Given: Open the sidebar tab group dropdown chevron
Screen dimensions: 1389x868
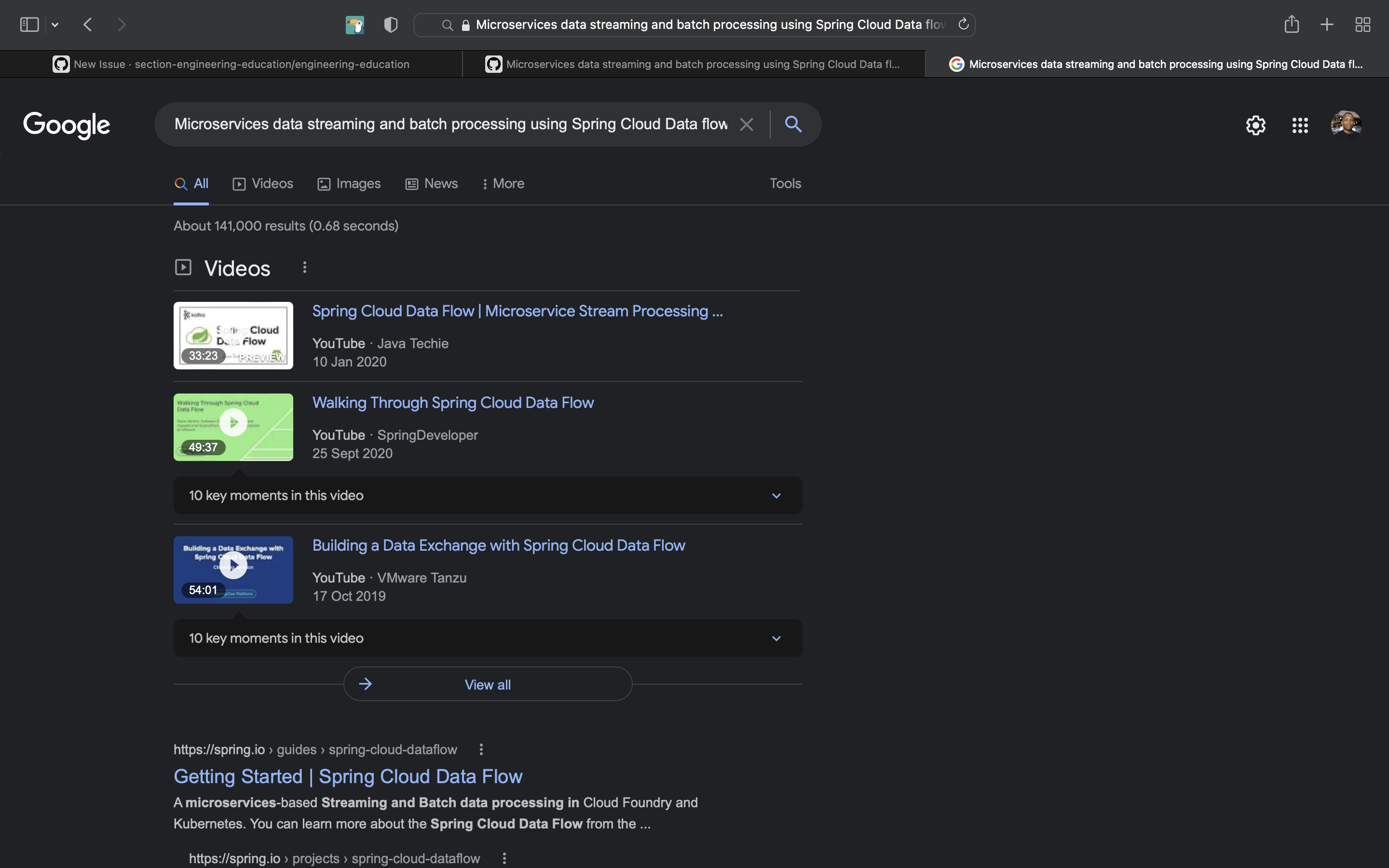Looking at the screenshot, I should (55, 24).
